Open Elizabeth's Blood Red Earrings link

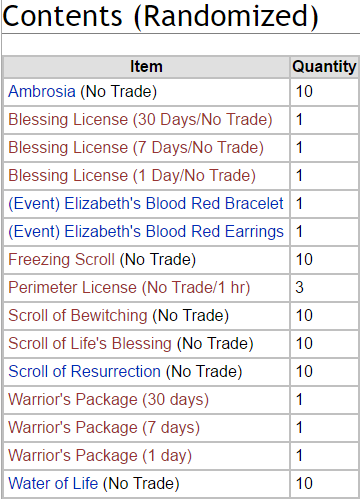[x=146, y=232]
